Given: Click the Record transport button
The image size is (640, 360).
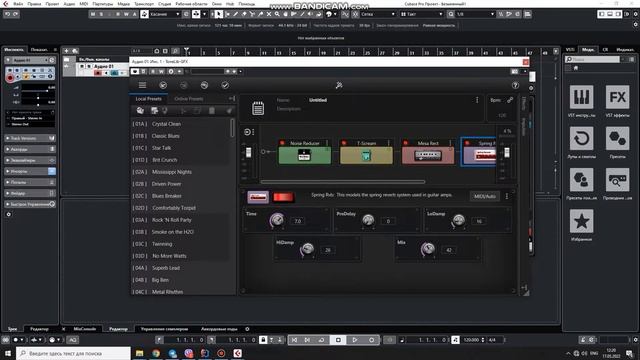Looking at the screenshot, I should click(371, 340).
